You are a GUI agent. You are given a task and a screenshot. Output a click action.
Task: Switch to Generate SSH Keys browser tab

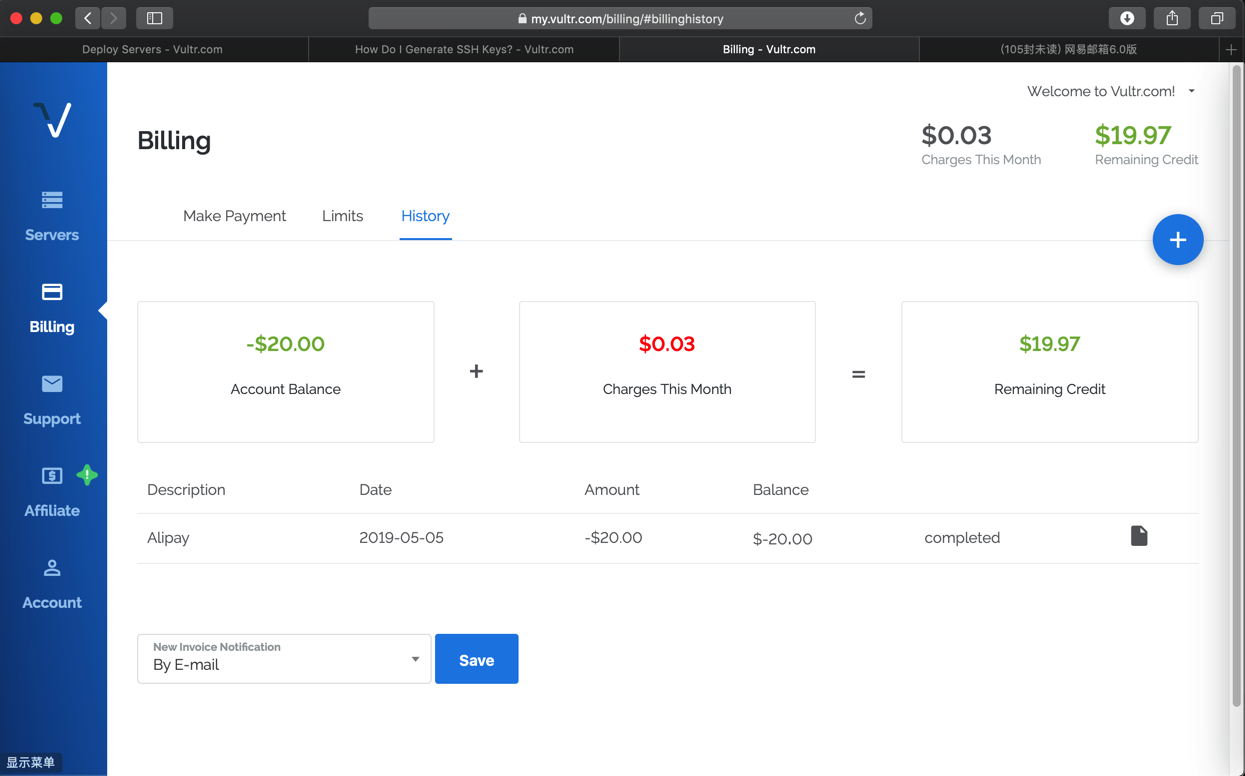click(464, 49)
